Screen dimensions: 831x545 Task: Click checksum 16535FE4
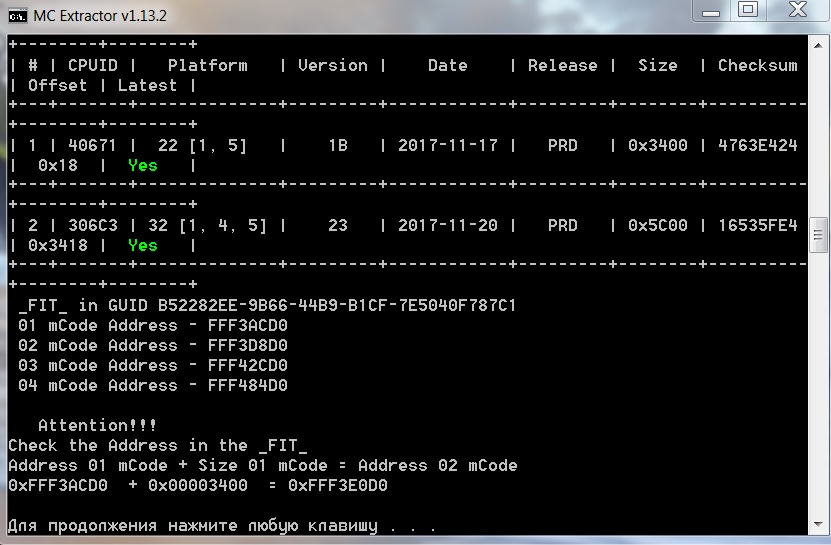click(x=757, y=225)
